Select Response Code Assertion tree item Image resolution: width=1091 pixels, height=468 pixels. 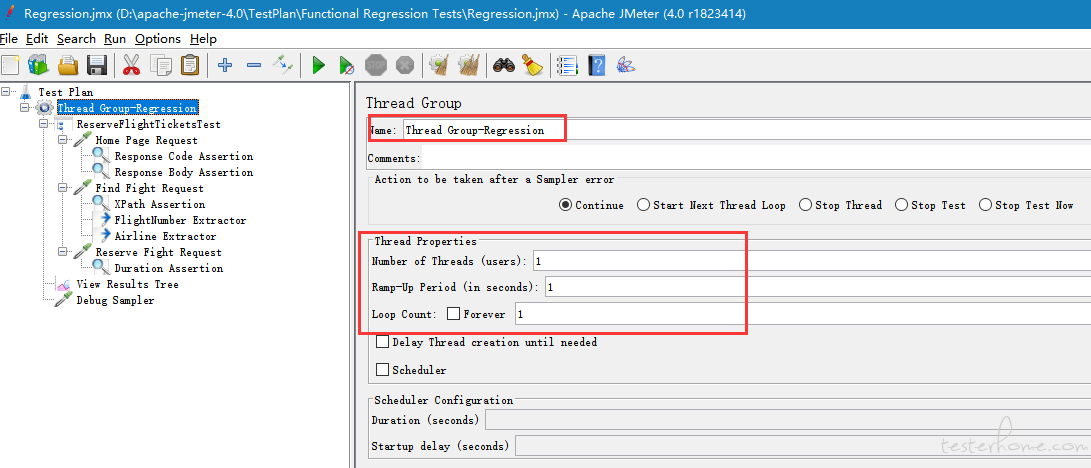(x=184, y=156)
